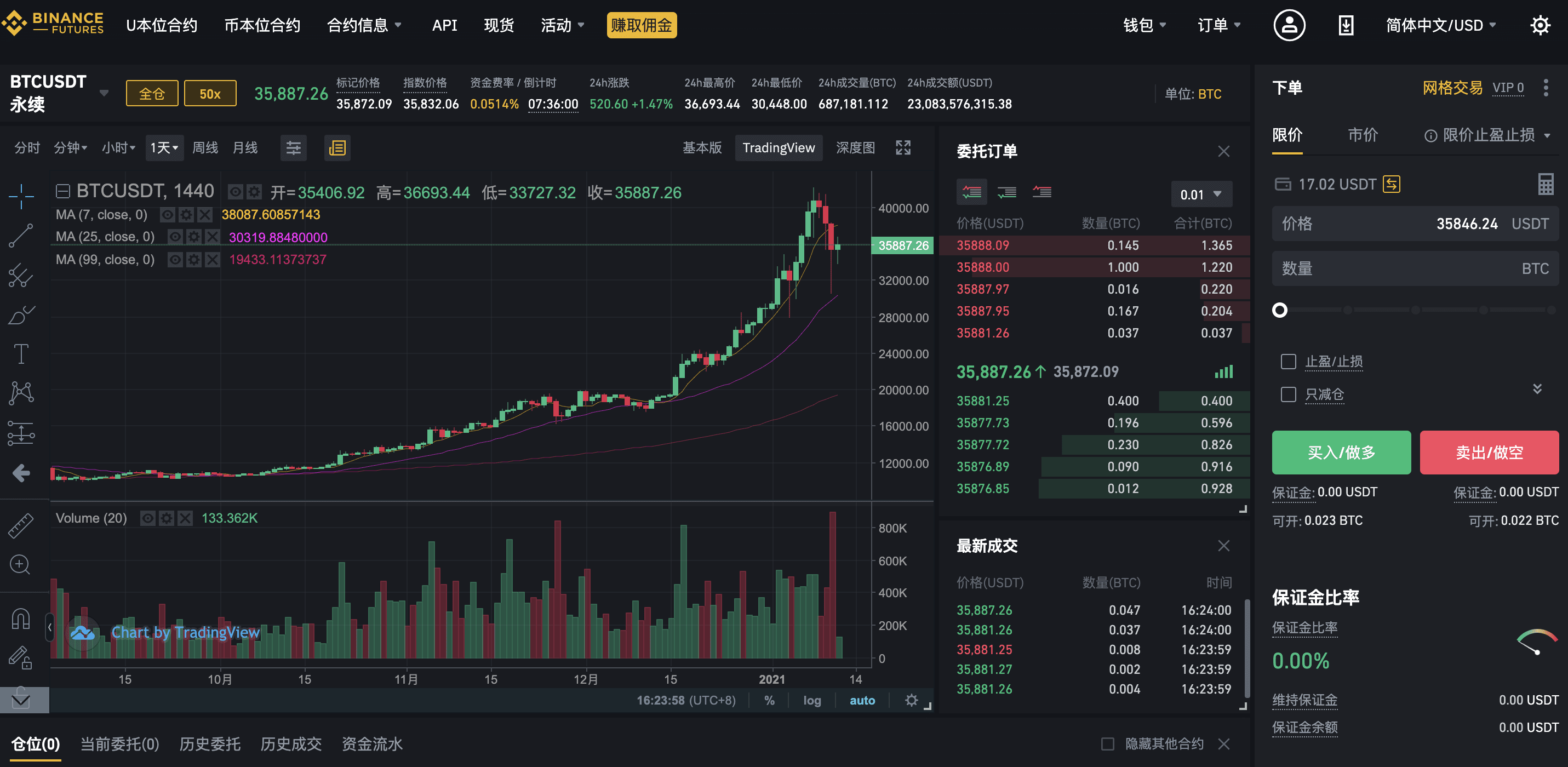Select the trend line drawing tool

click(21, 236)
